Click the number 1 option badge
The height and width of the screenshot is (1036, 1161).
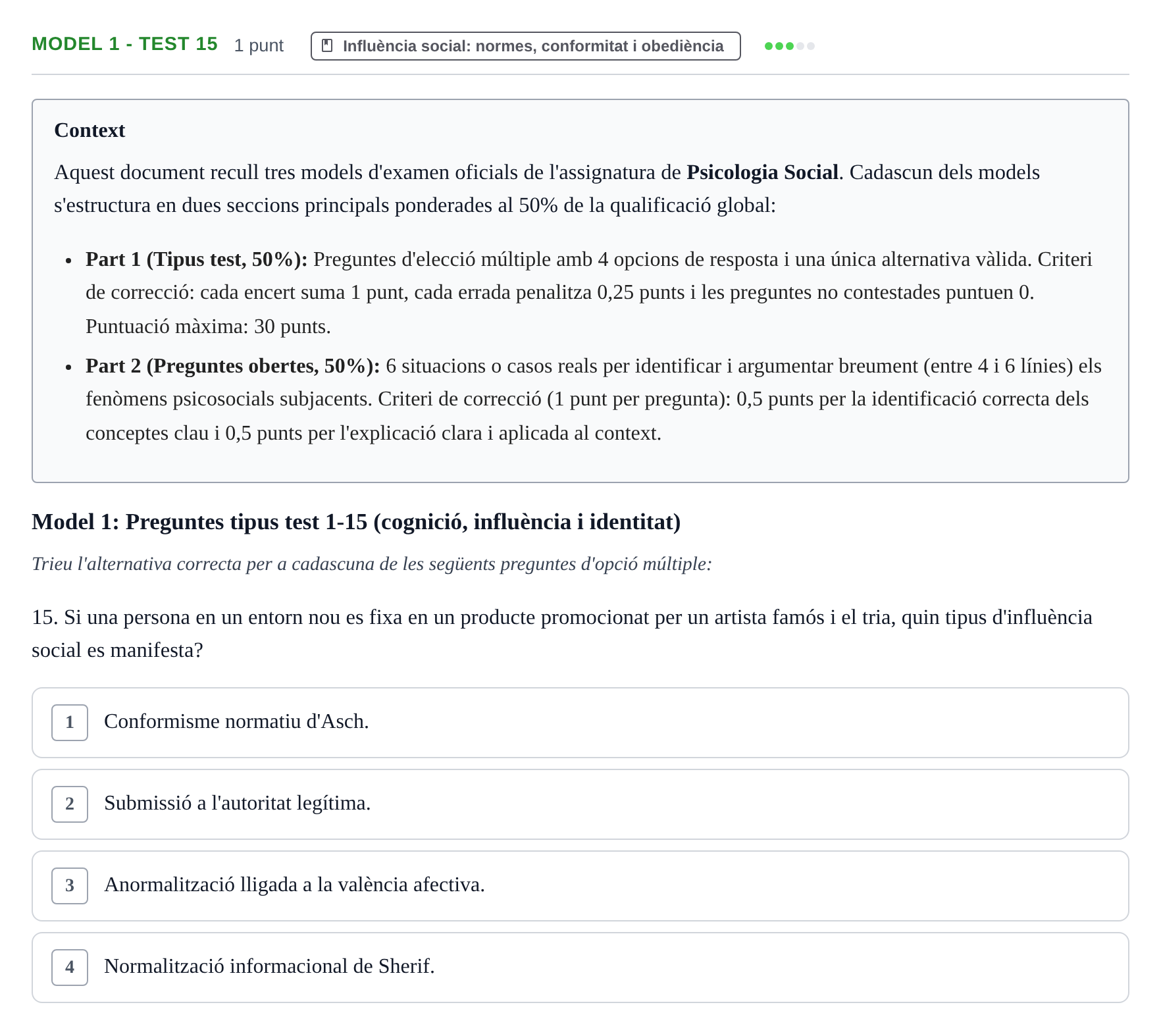point(70,722)
